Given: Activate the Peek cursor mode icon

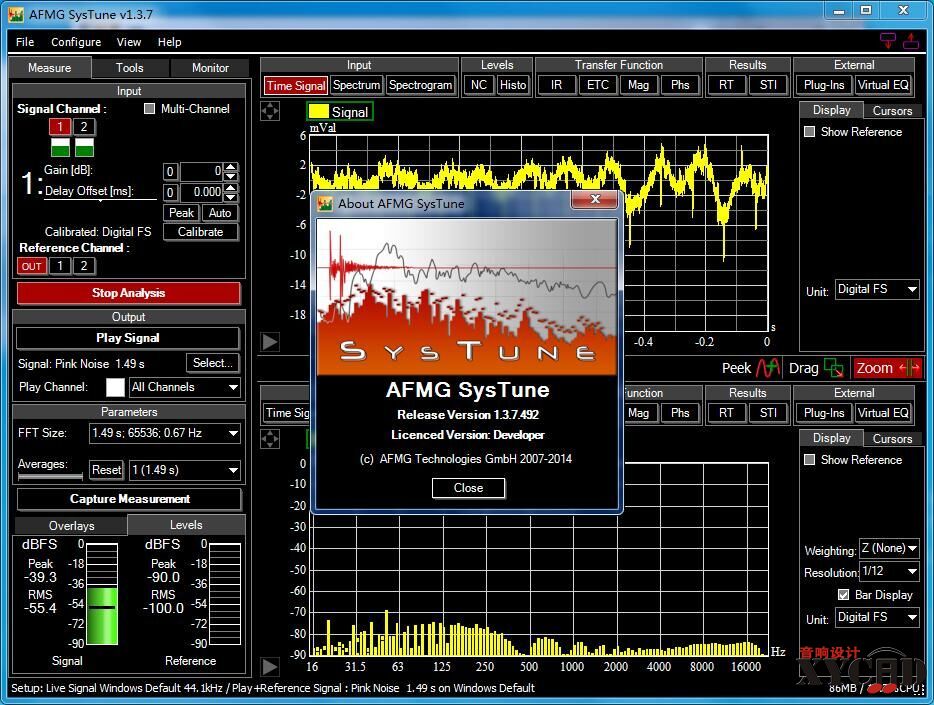Looking at the screenshot, I should pos(768,368).
